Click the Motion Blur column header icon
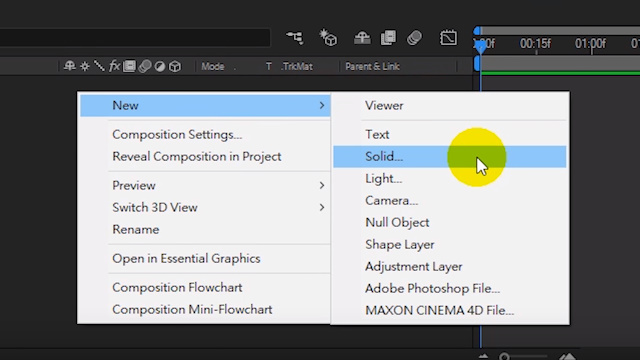640x360 pixels. point(144,66)
